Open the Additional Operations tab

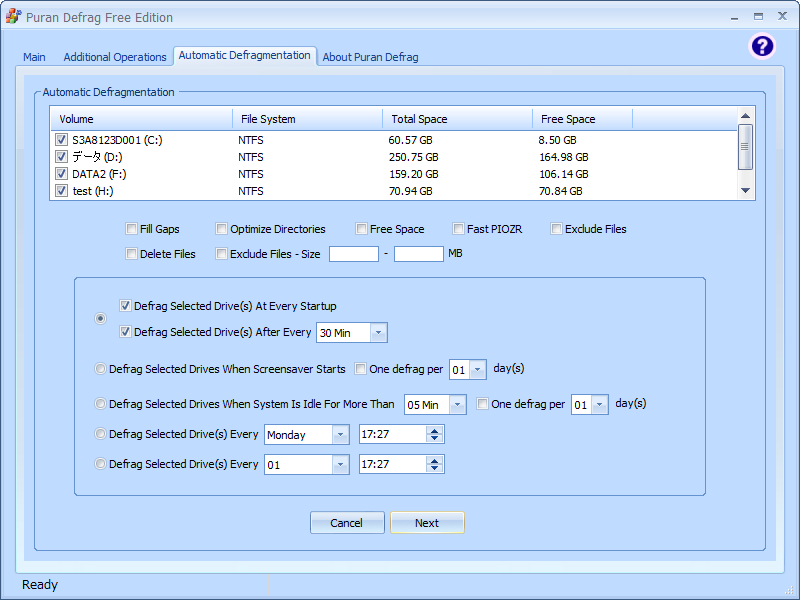click(x=115, y=57)
